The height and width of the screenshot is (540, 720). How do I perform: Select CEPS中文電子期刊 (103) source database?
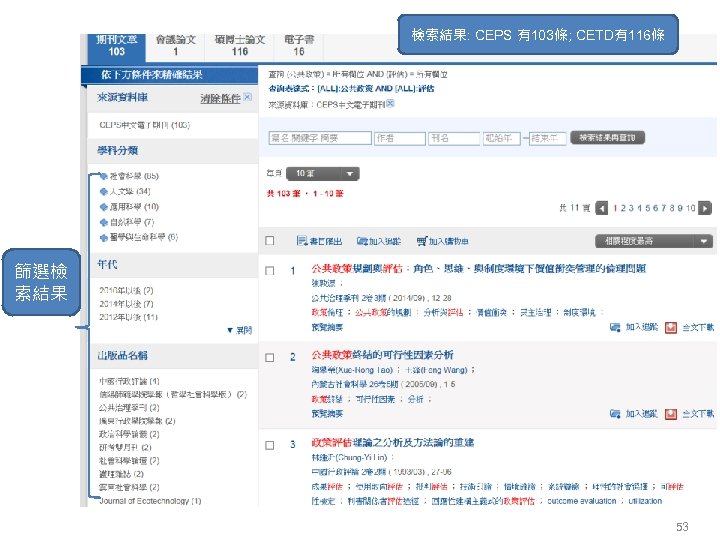[145, 125]
